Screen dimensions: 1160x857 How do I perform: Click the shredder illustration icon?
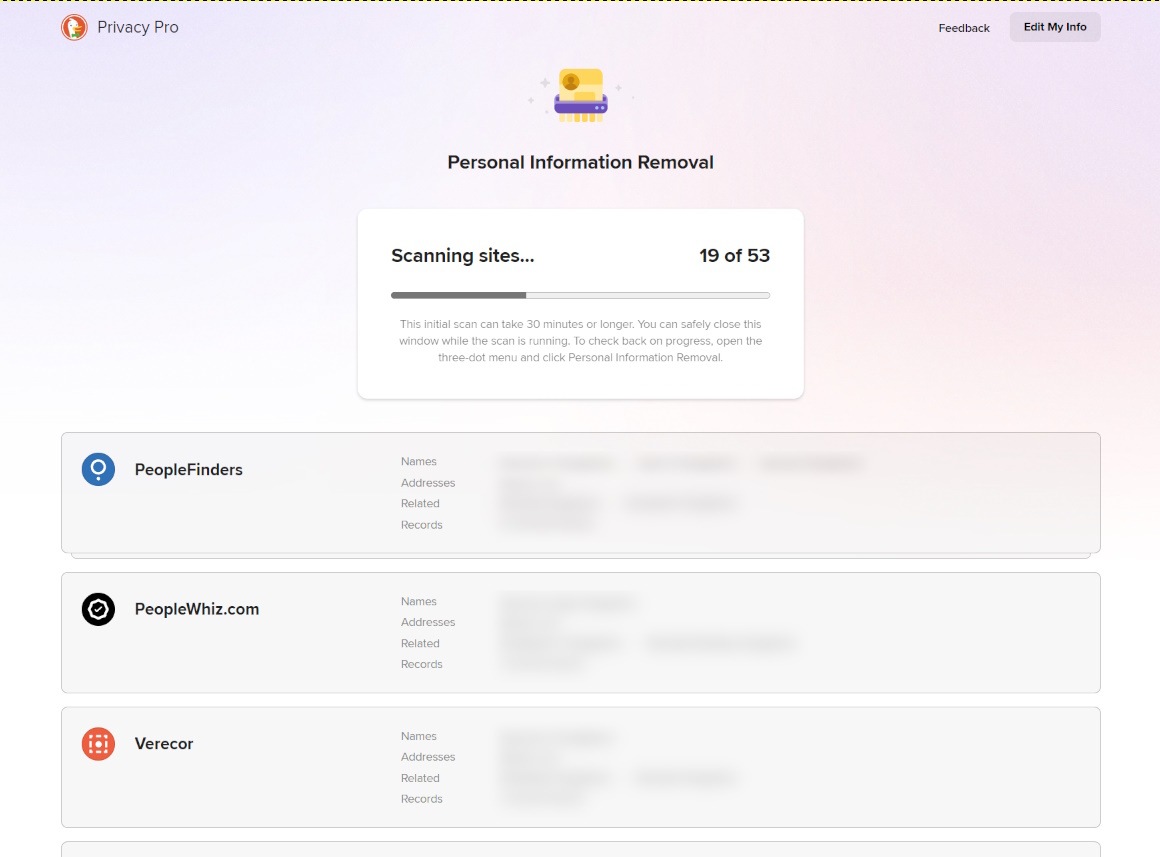click(580, 96)
